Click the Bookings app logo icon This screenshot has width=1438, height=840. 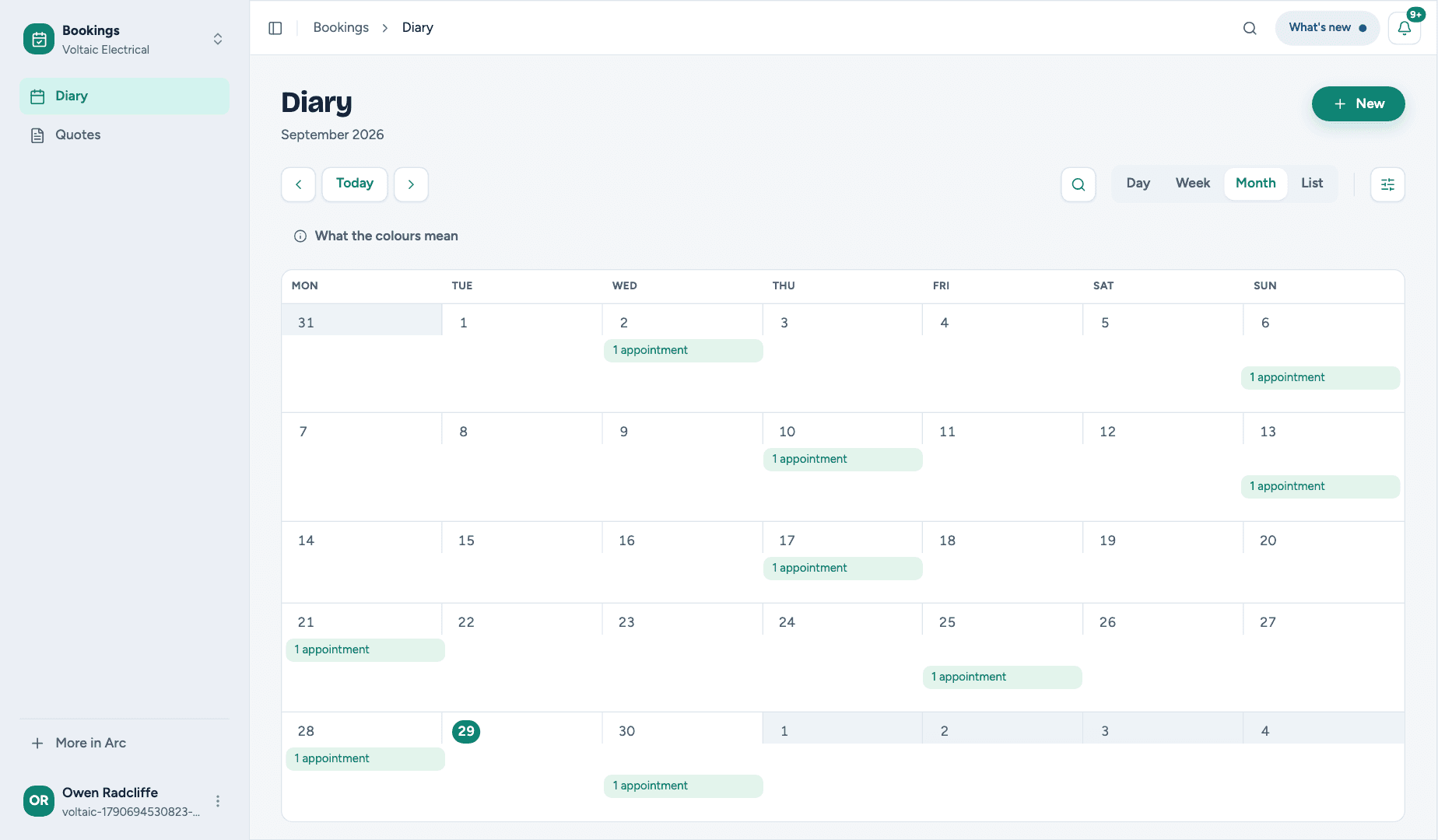pyautogui.click(x=39, y=39)
